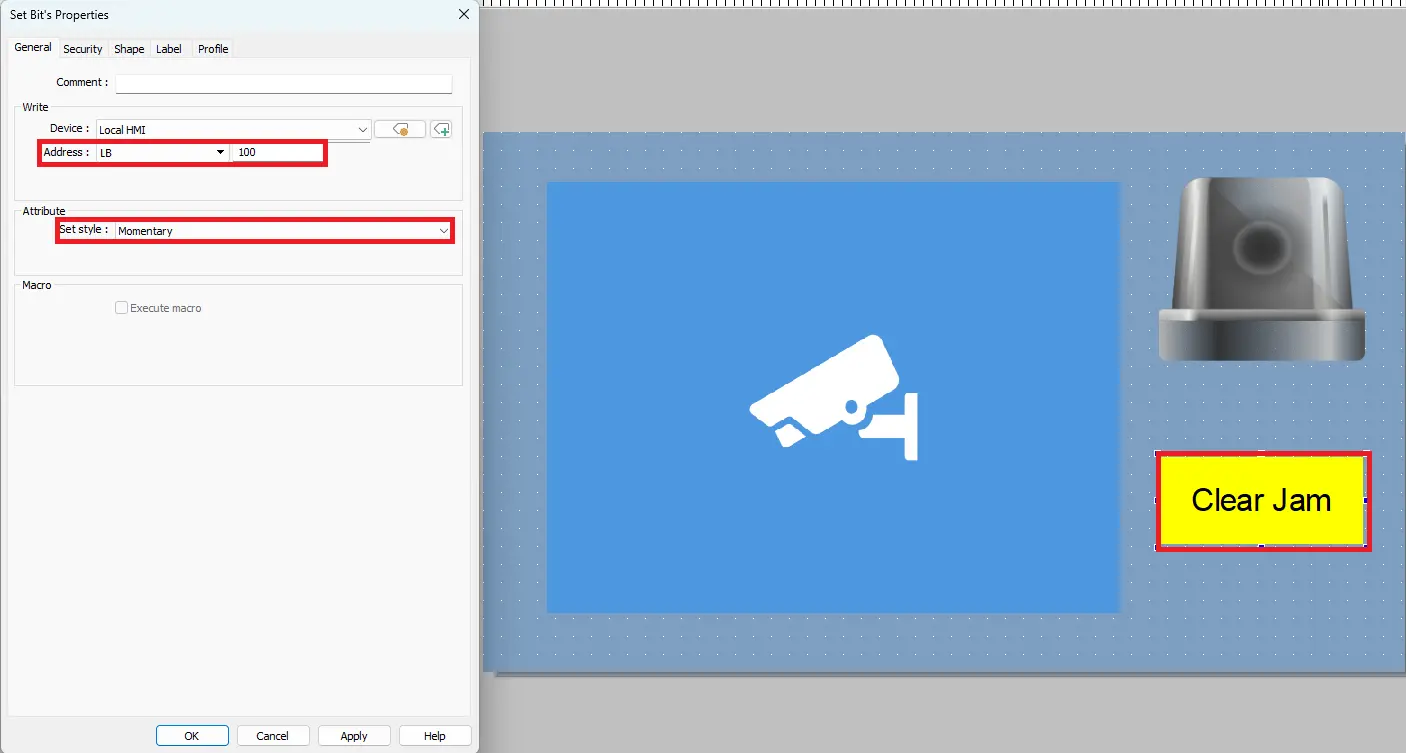Click the Cancel button
This screenshot has height=753, width=1406.
tap(272, 736)
